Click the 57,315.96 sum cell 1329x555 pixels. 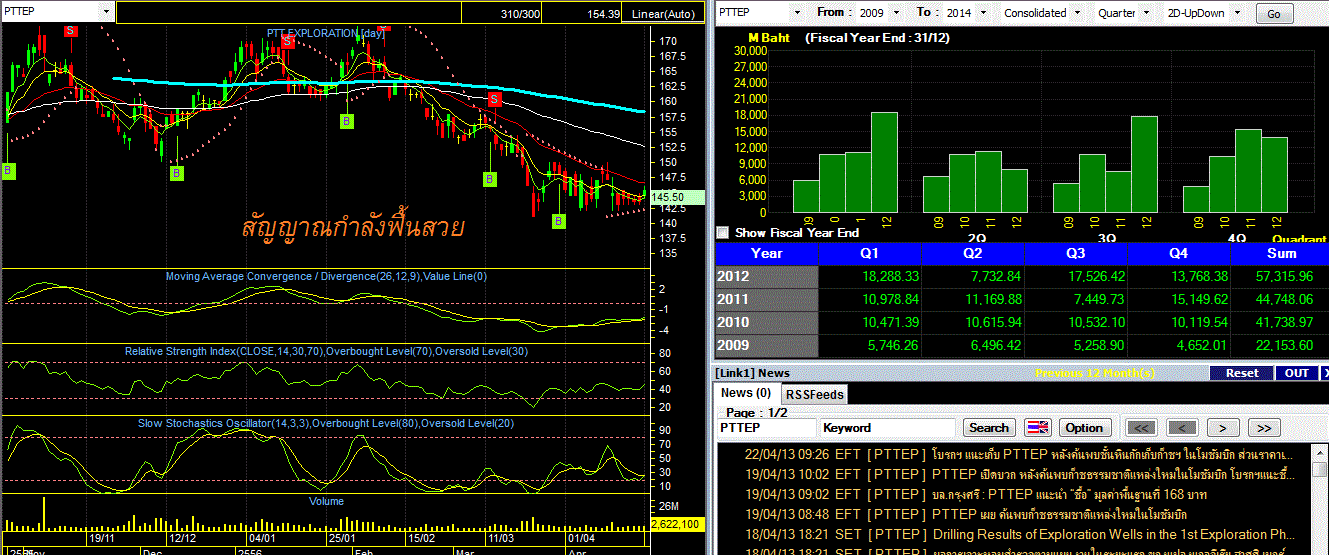[x=1280, y=276]
